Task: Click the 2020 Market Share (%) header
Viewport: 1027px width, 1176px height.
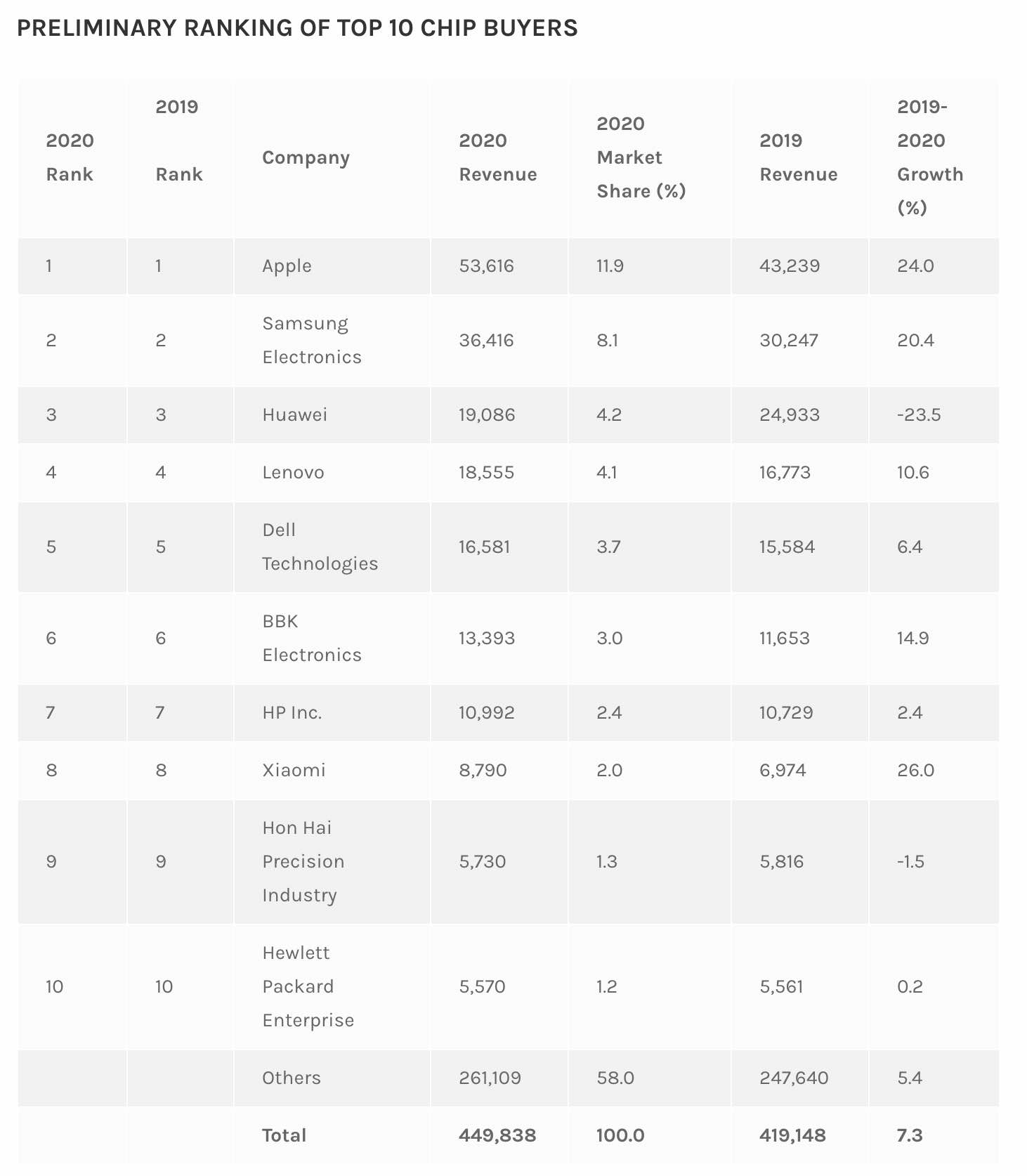Action: 641,157
